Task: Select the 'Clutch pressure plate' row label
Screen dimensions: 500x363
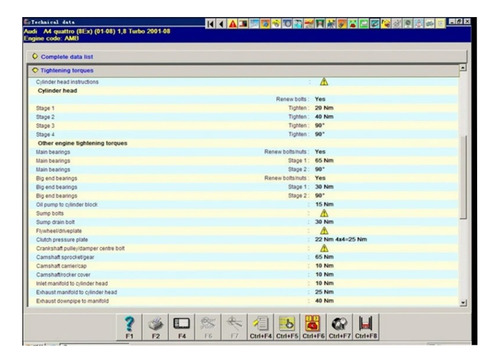Action: click(x=62, y=240)
